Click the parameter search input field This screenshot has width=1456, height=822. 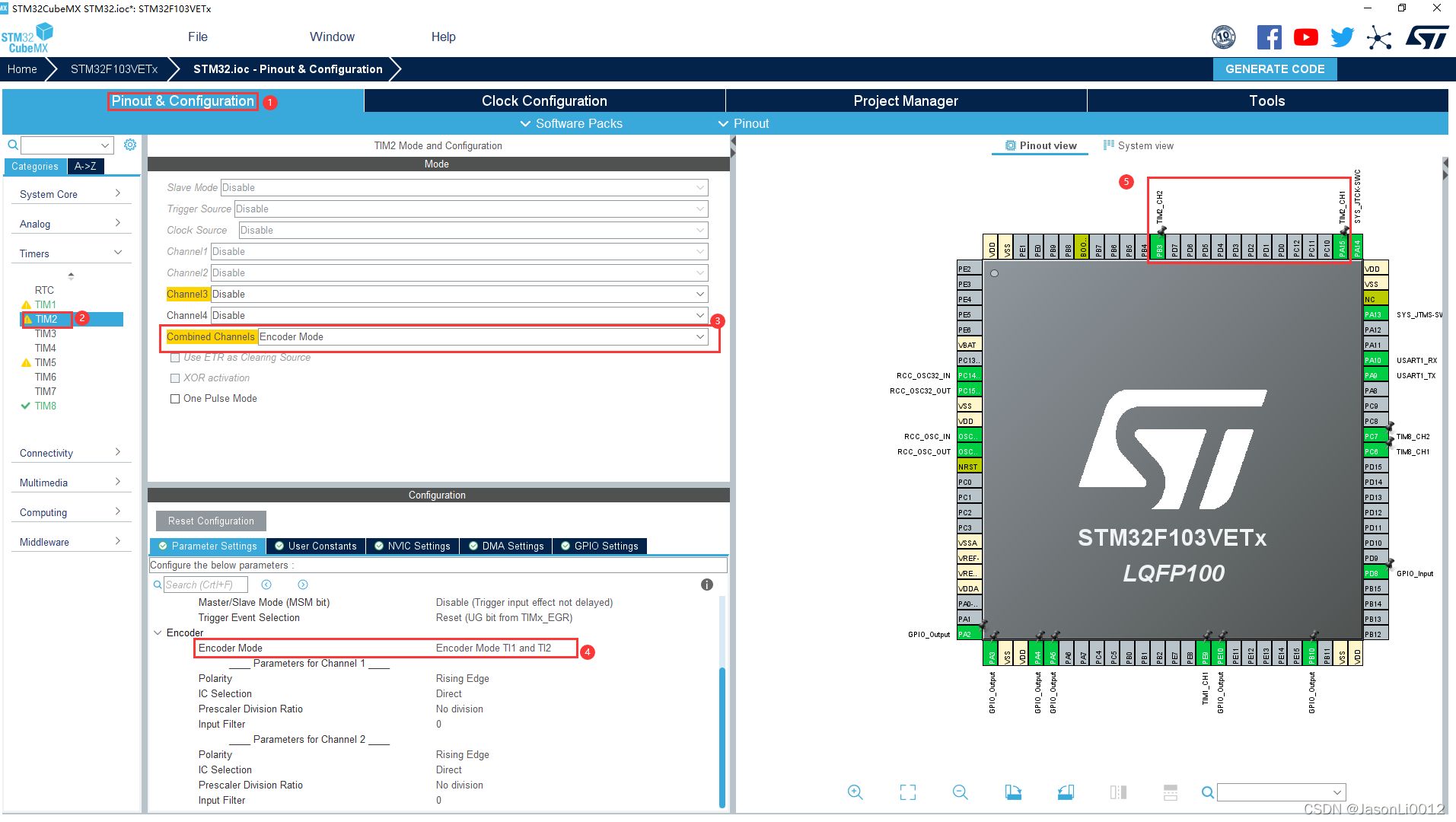pyautogui.click(x=205, y=585)
